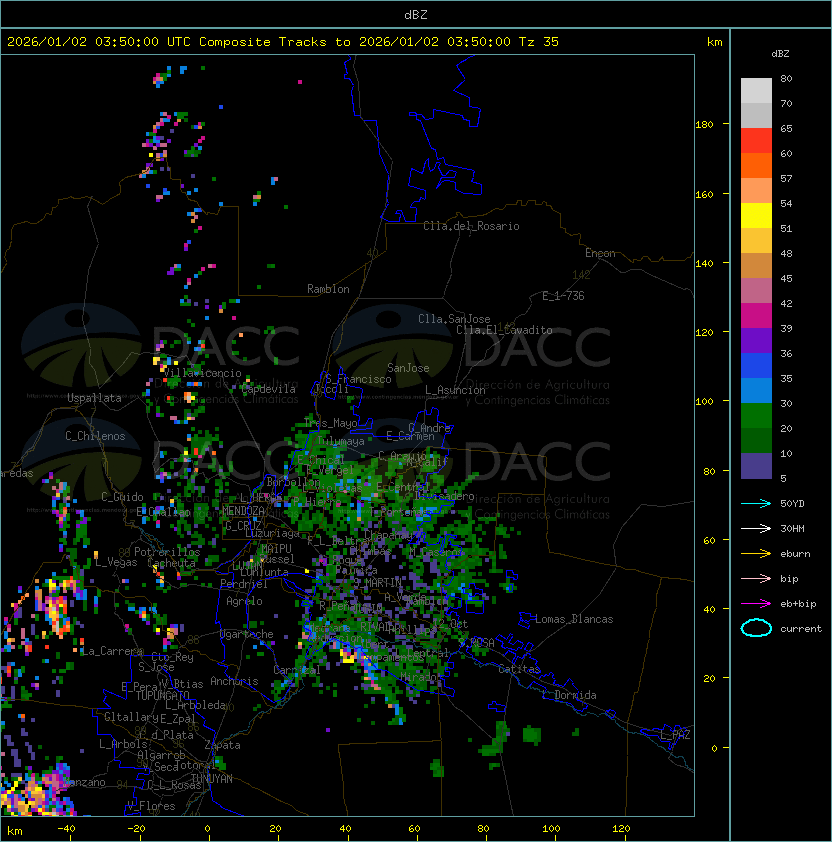Click the E_1-736 map label
This screenshot has height=842, width=832.
click(563, 296)
